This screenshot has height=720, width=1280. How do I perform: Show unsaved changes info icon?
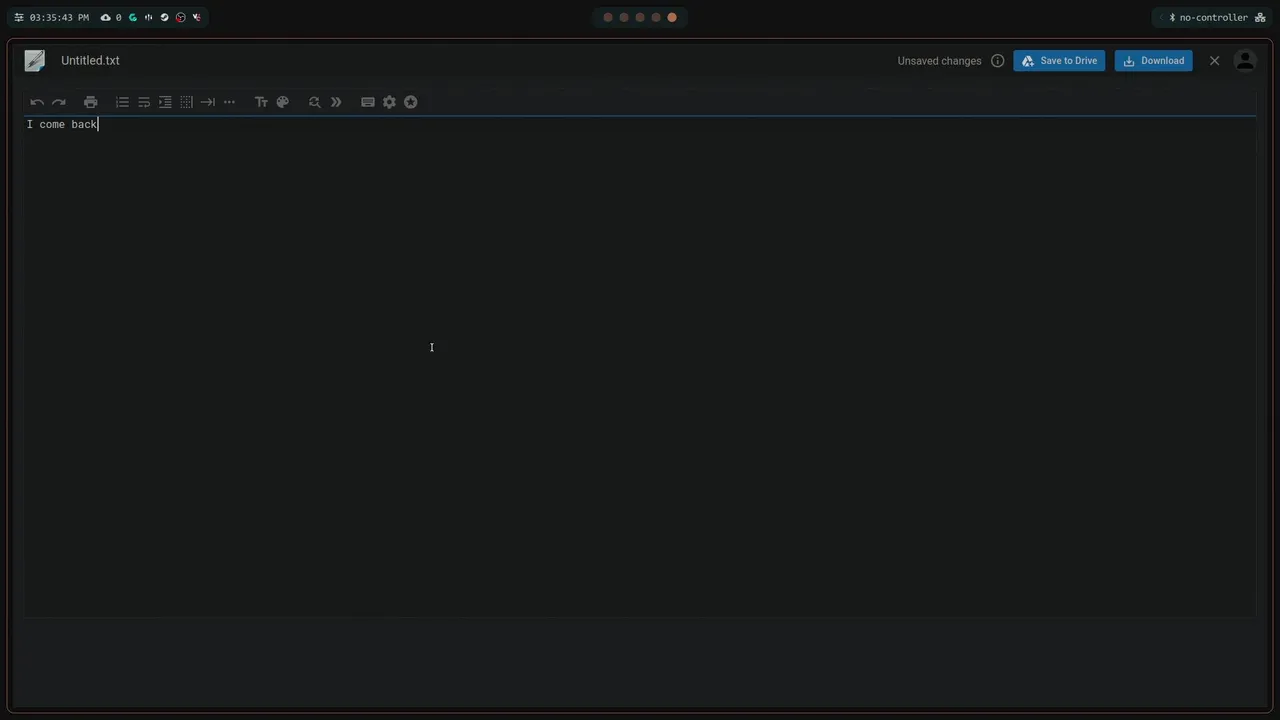997,61
